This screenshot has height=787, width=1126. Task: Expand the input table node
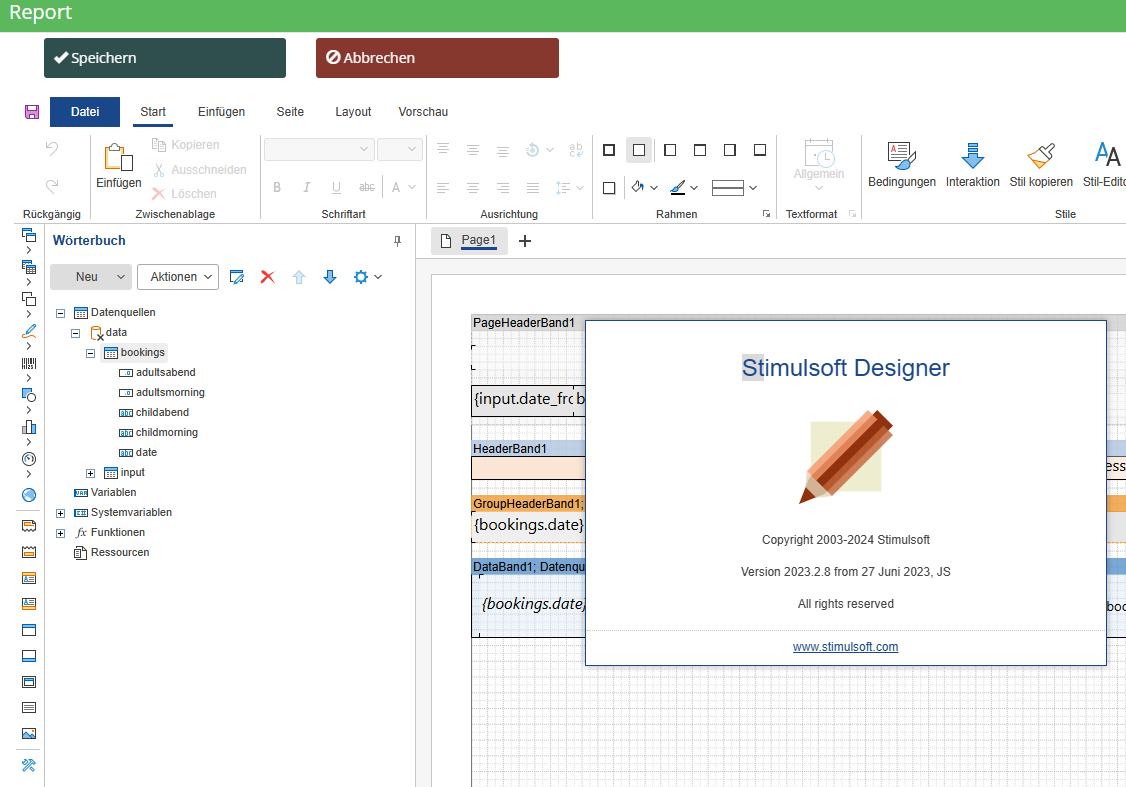90,473
